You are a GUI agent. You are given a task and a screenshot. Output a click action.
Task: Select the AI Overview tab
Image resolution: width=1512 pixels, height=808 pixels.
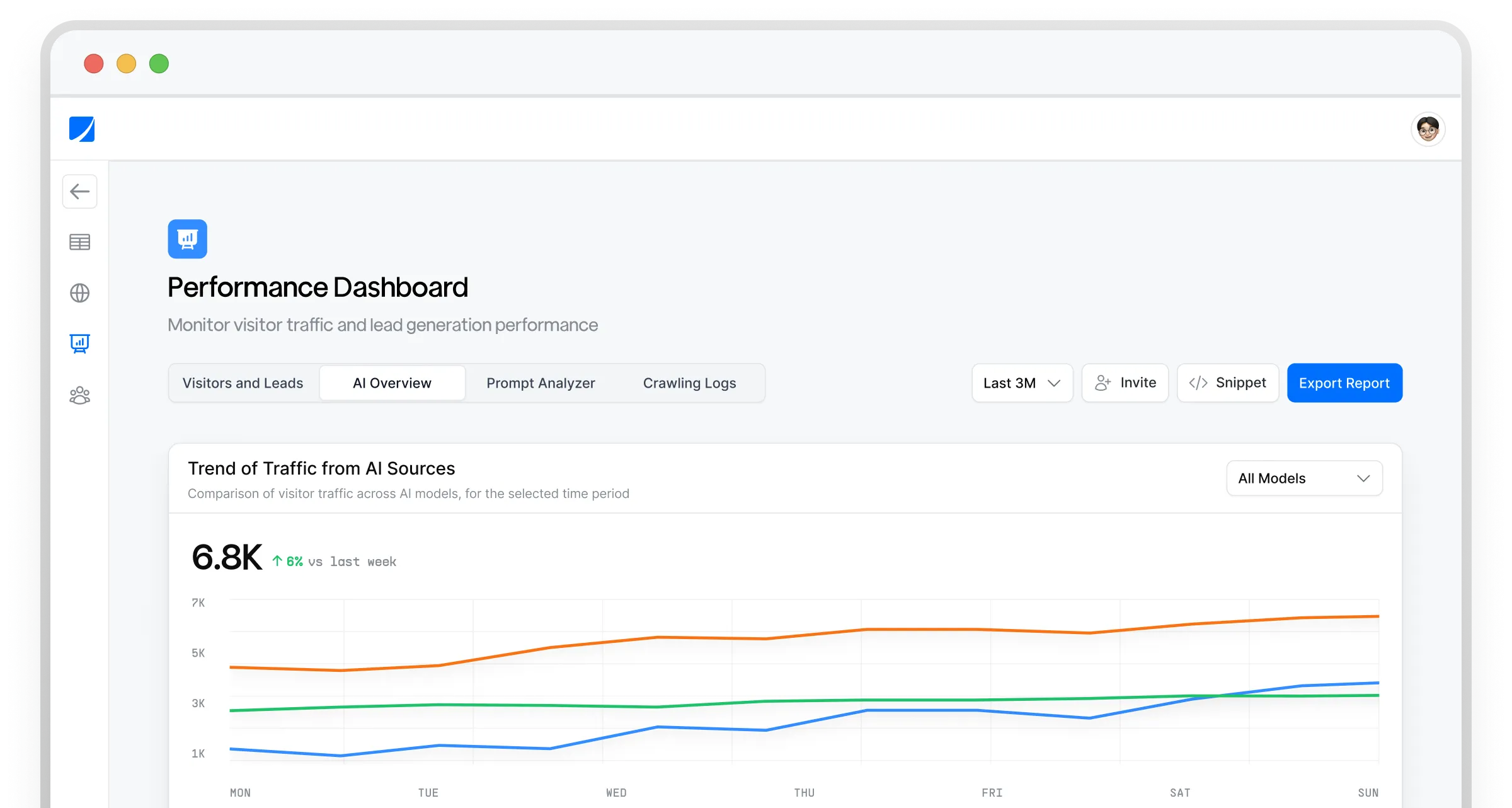(x=392, y=383)
